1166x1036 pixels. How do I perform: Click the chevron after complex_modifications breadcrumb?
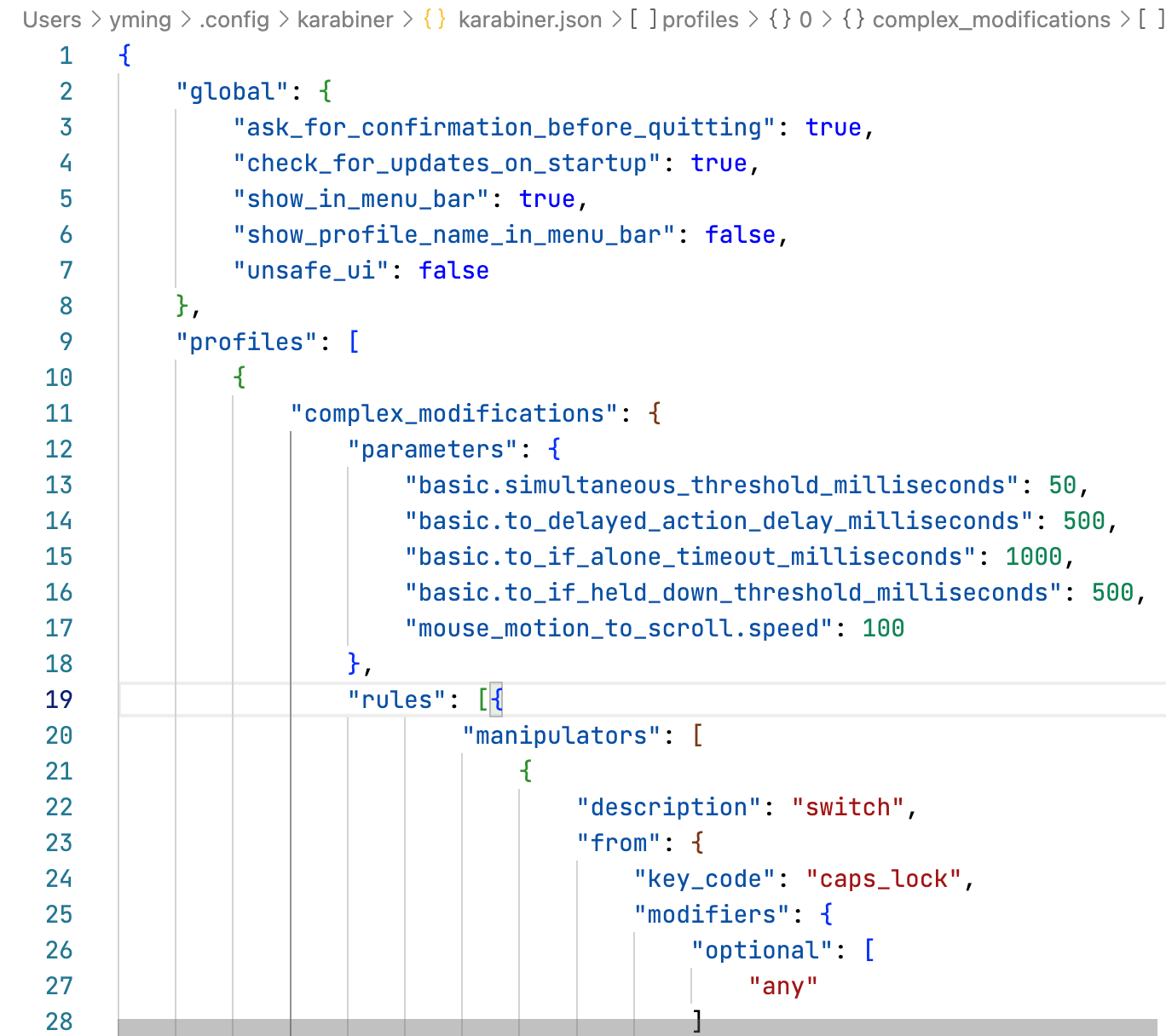click(1124, 20)
